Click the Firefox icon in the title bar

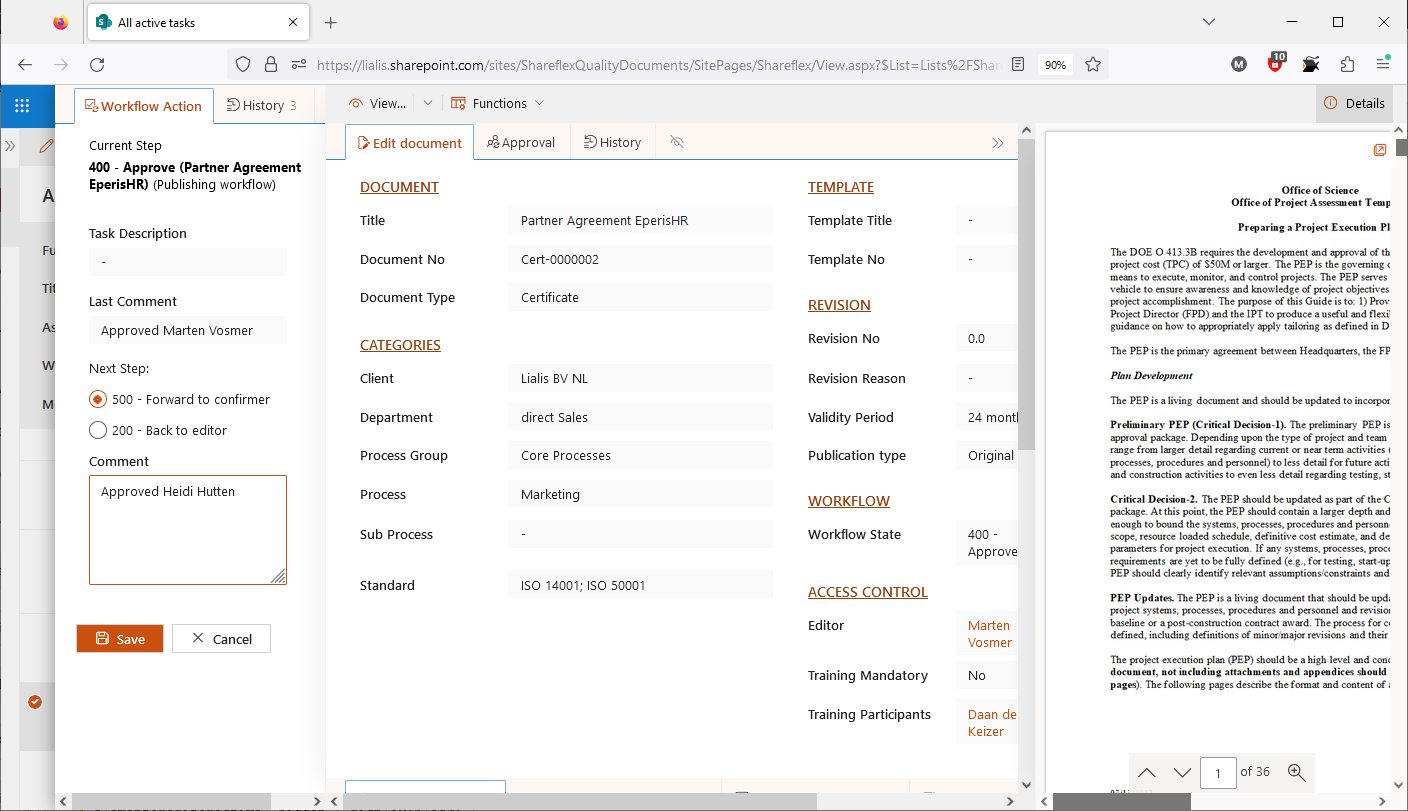[61, 22]
